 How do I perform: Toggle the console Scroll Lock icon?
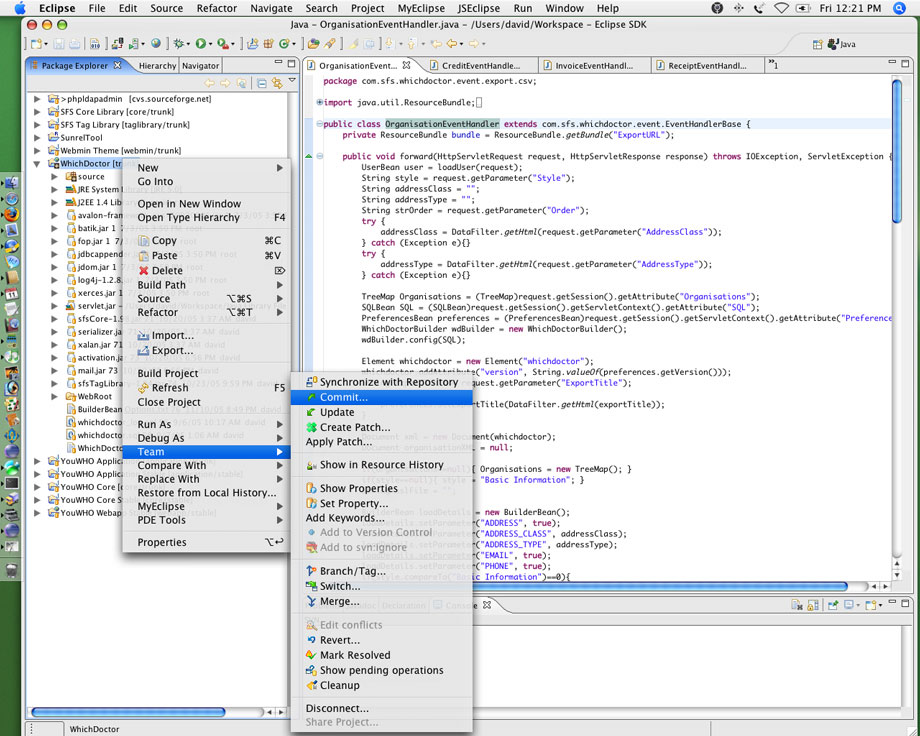tap(813, 605)
